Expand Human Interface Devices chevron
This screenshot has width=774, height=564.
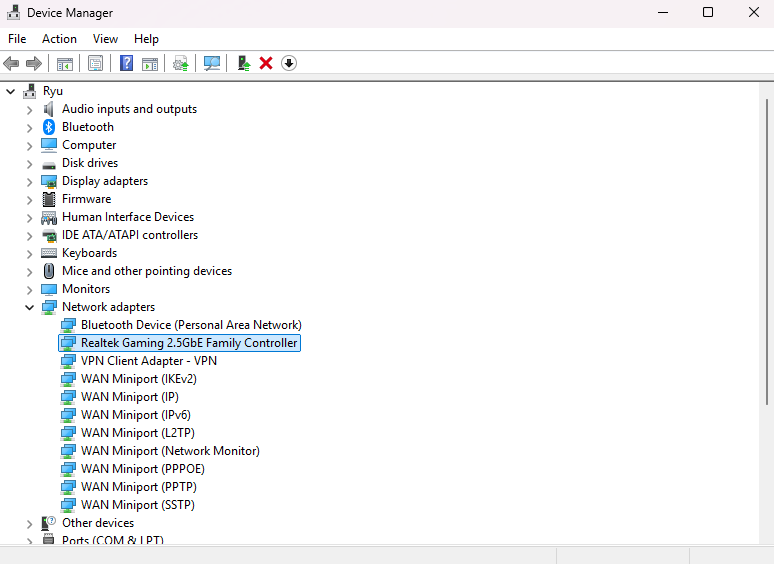[x=29, y=218]
